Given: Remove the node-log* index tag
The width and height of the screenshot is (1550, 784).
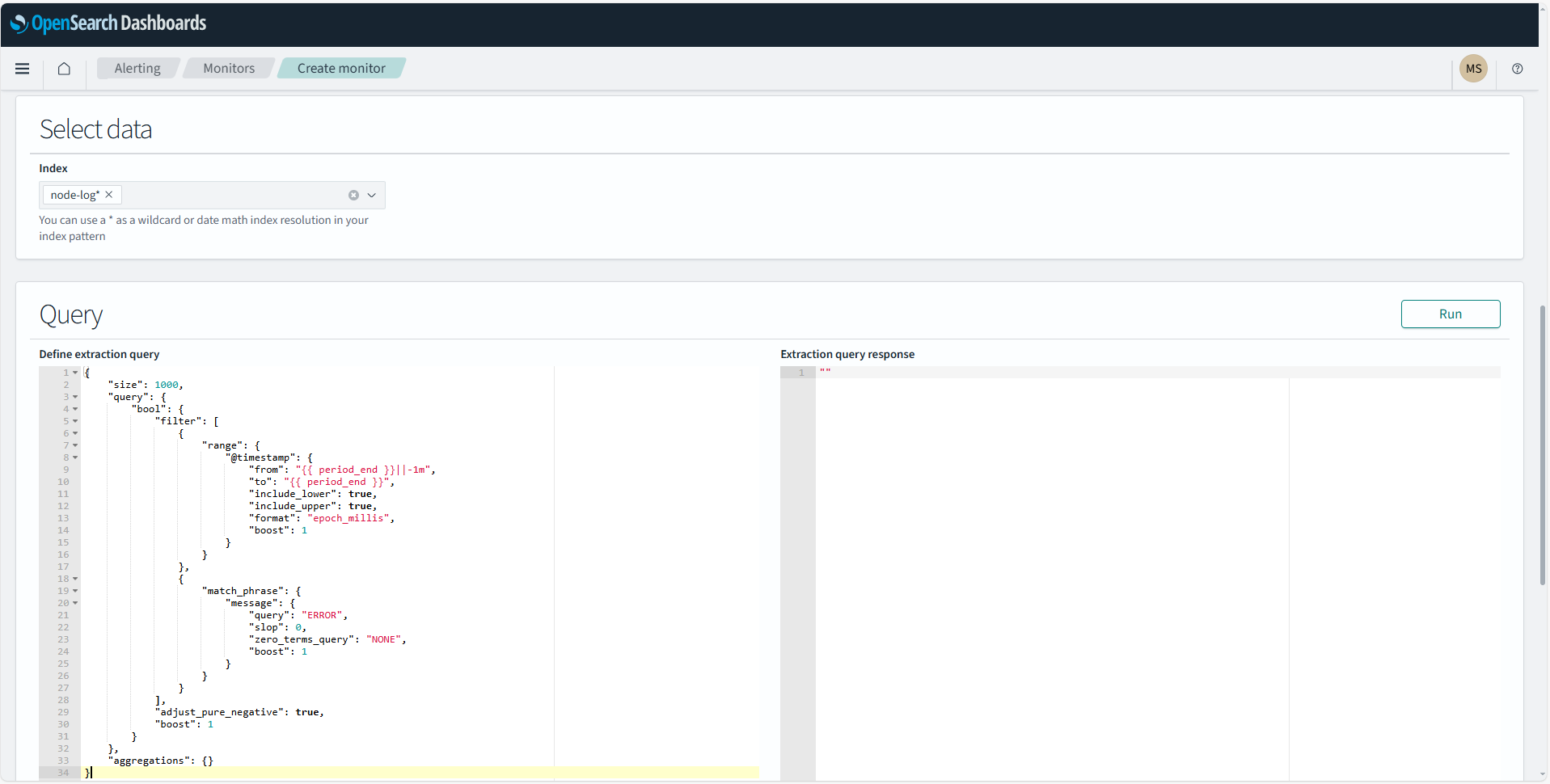Looking at the screenshot, I should pyautogui.click(x=109, y=195).
